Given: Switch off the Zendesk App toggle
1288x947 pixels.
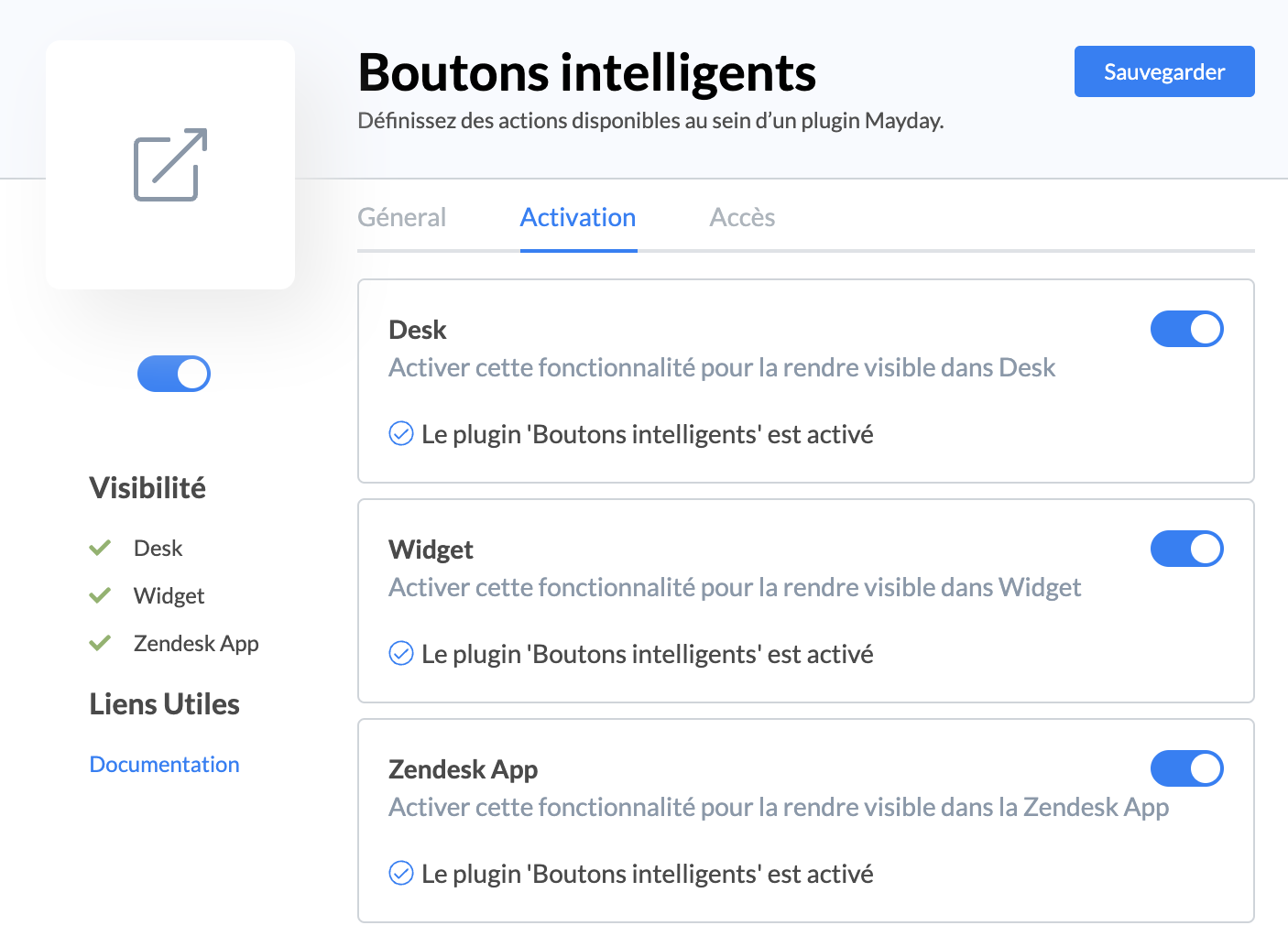Looking at the screenshot, I should click(1186, 768).
